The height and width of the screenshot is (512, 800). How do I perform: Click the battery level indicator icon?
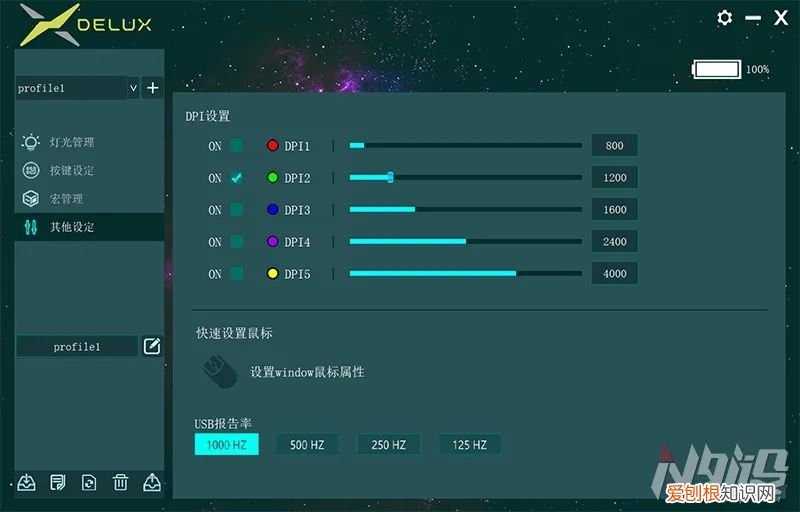coord(716,69)
